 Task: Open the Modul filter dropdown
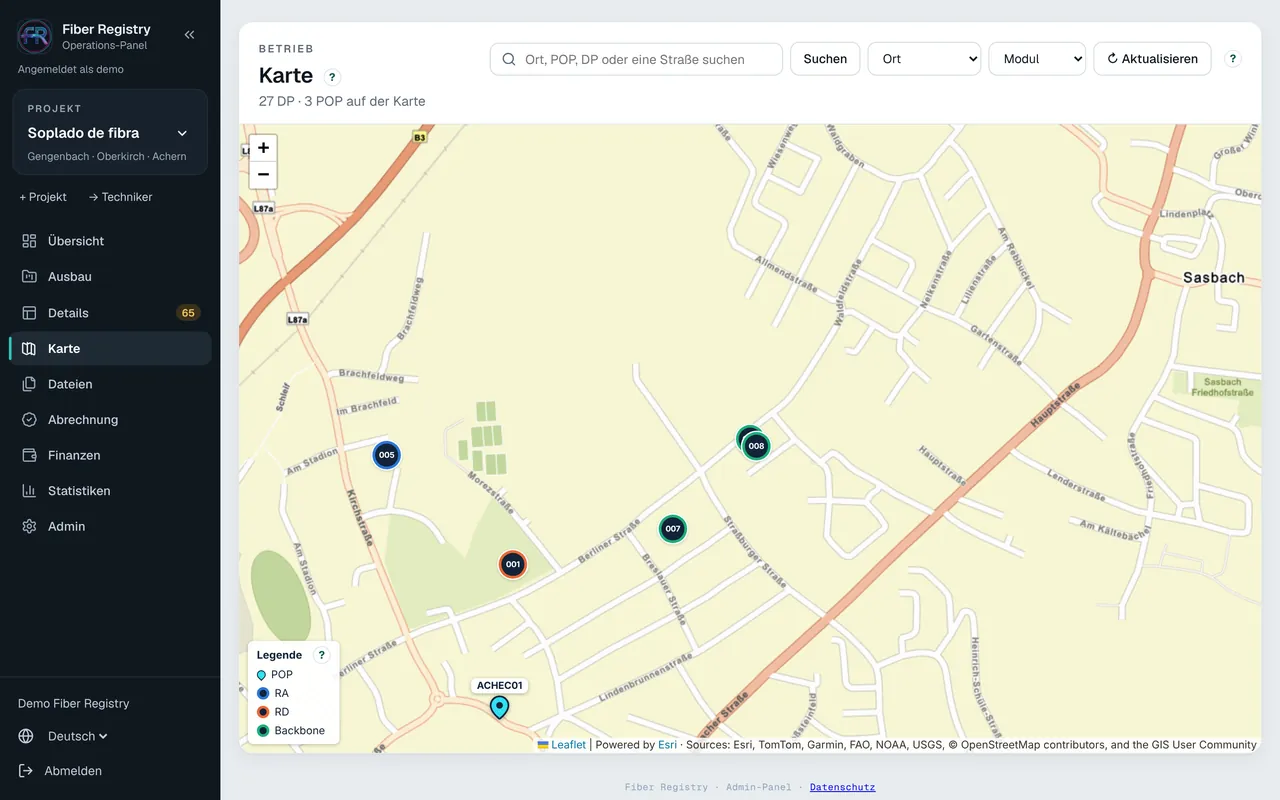tap(1037, 59)
